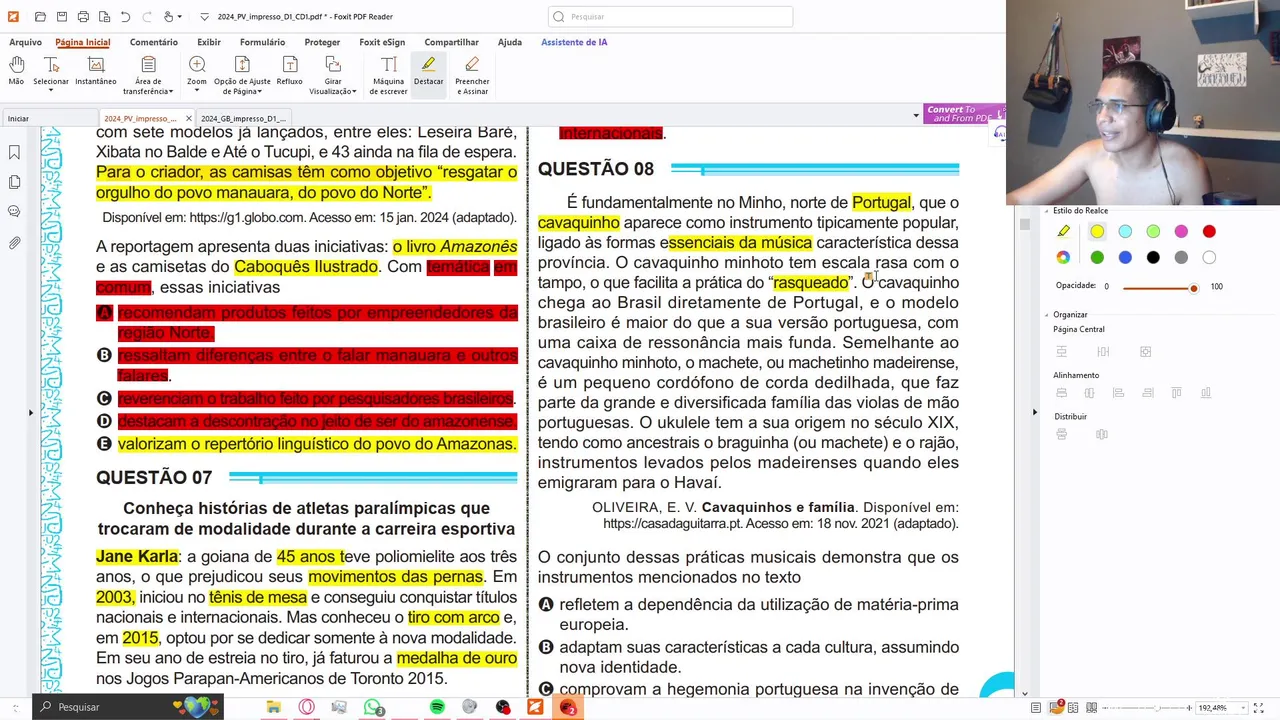Open File Explorer from the taskbar
The image size is (1280, 720).
click(274, 707)
